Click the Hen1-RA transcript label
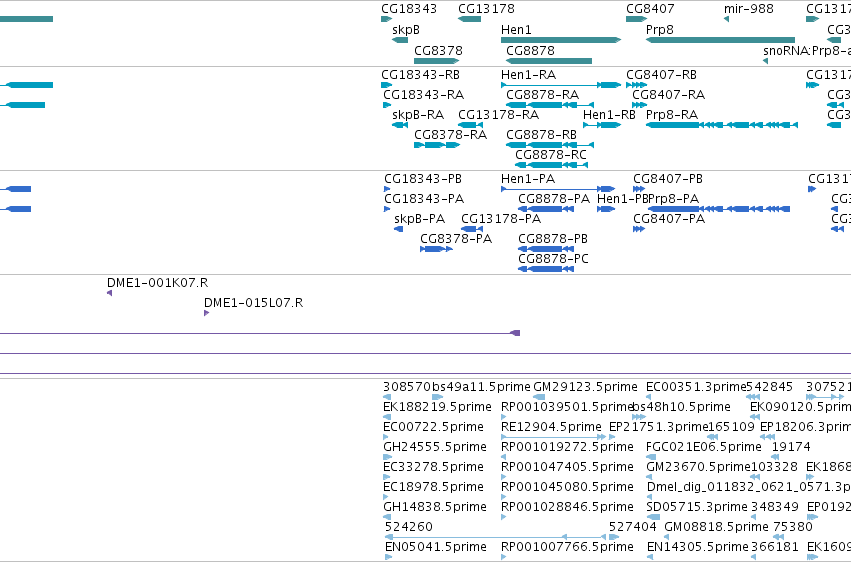Viewport: 851px width, 562px height. [529, 75]
